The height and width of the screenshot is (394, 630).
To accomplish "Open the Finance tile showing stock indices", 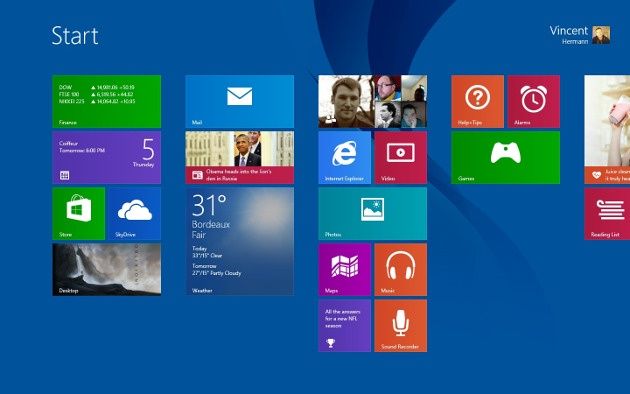I will point(106,101).
